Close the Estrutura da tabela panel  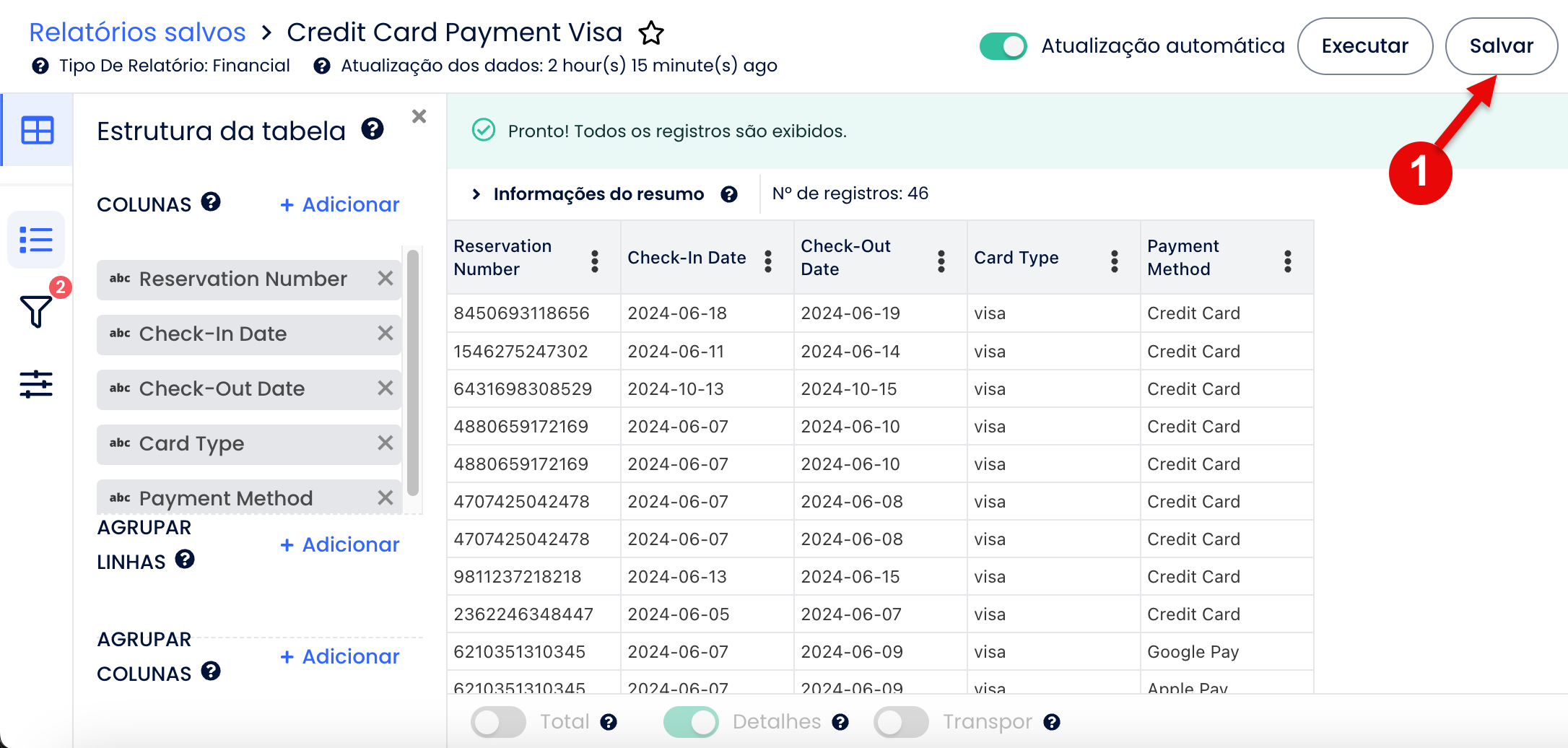tap(419, 116)
